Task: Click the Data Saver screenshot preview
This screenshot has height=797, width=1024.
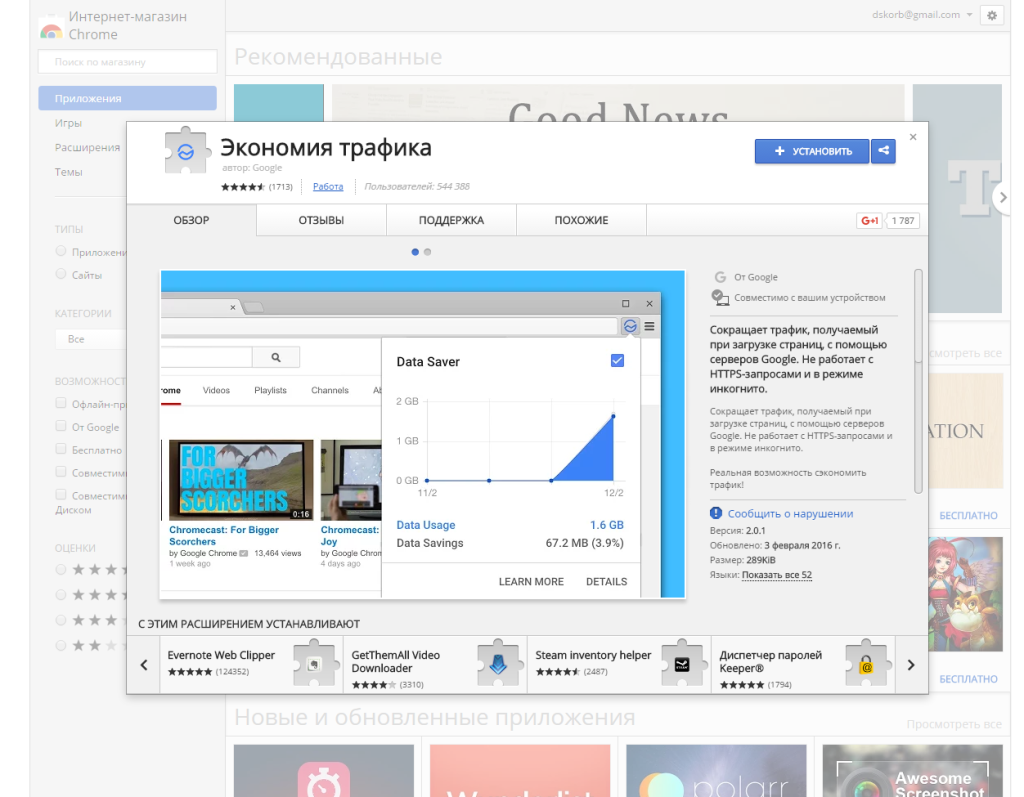Action: pos(423,434)
